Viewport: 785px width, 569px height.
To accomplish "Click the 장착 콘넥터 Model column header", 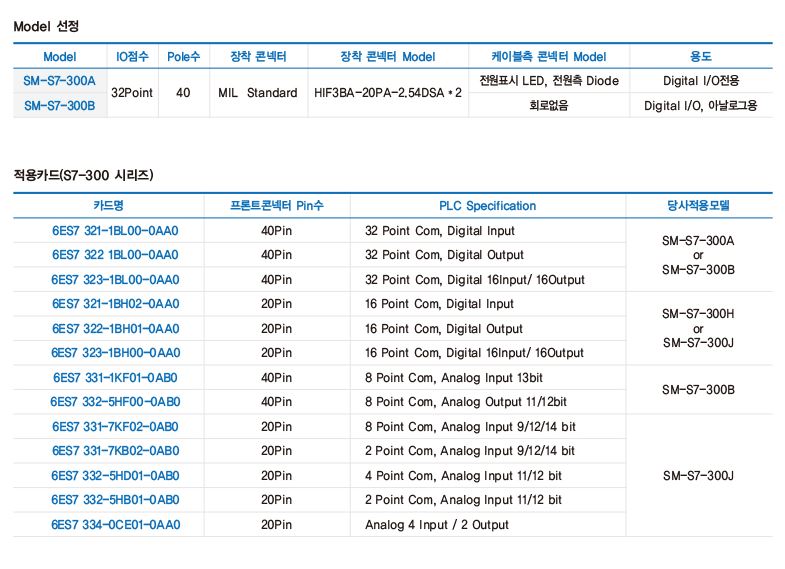I will coord(388,57).
